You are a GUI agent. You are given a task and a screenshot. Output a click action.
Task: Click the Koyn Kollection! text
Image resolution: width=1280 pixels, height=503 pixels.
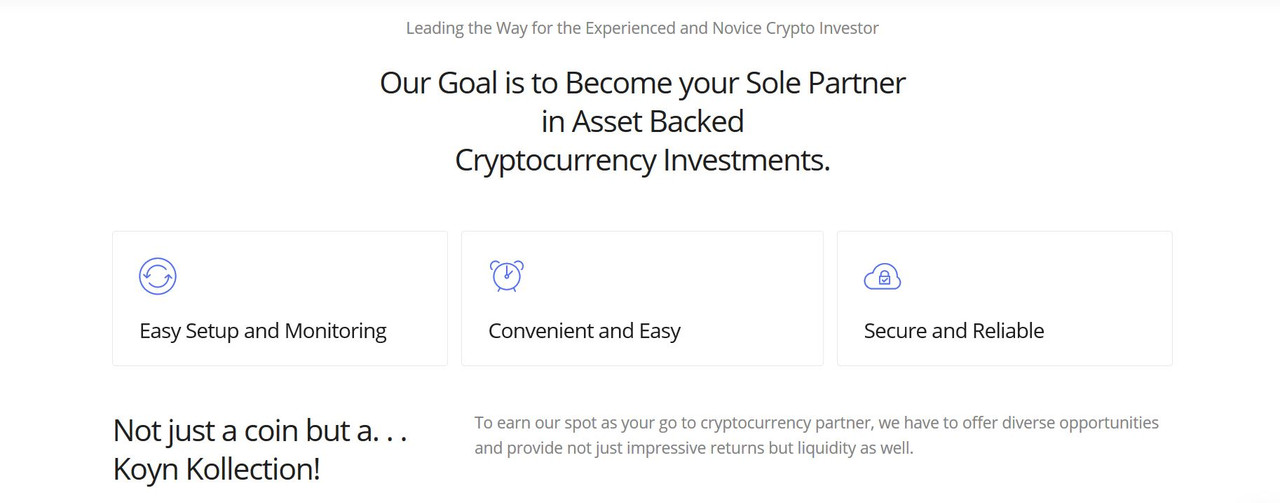coord(217,470)
